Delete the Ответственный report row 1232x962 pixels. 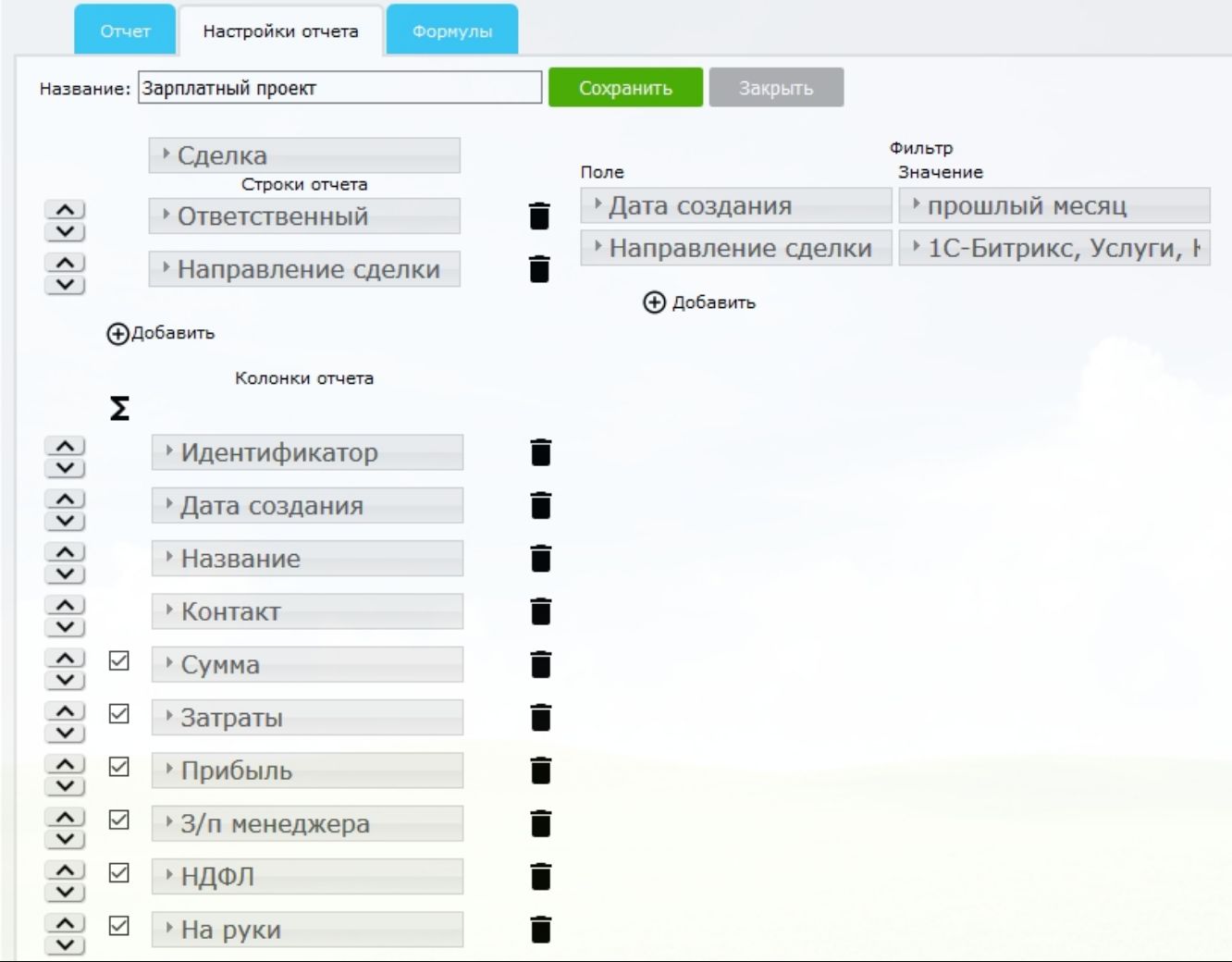pyautogui.click(x=541, y=216)
